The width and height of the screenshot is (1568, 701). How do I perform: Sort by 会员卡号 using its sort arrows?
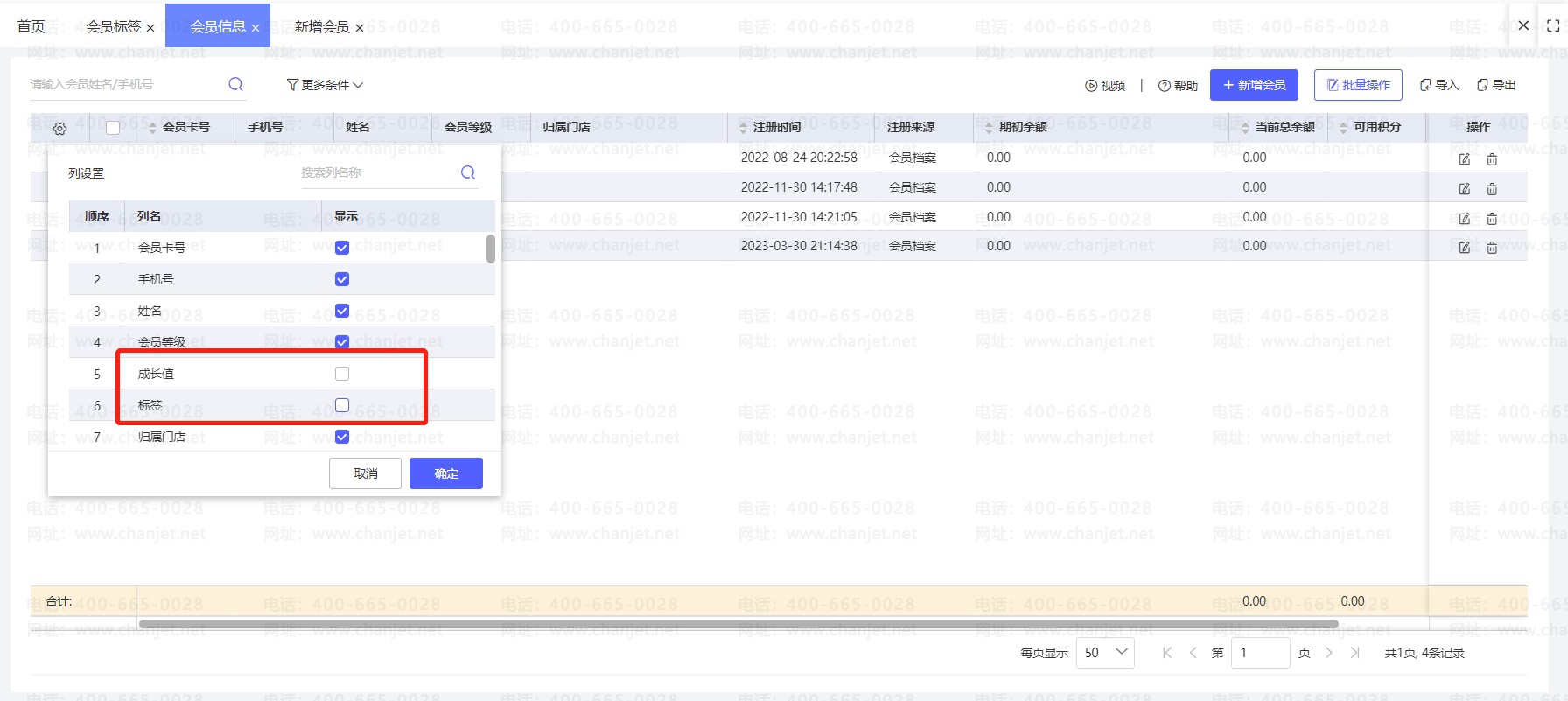coord(153,128)
